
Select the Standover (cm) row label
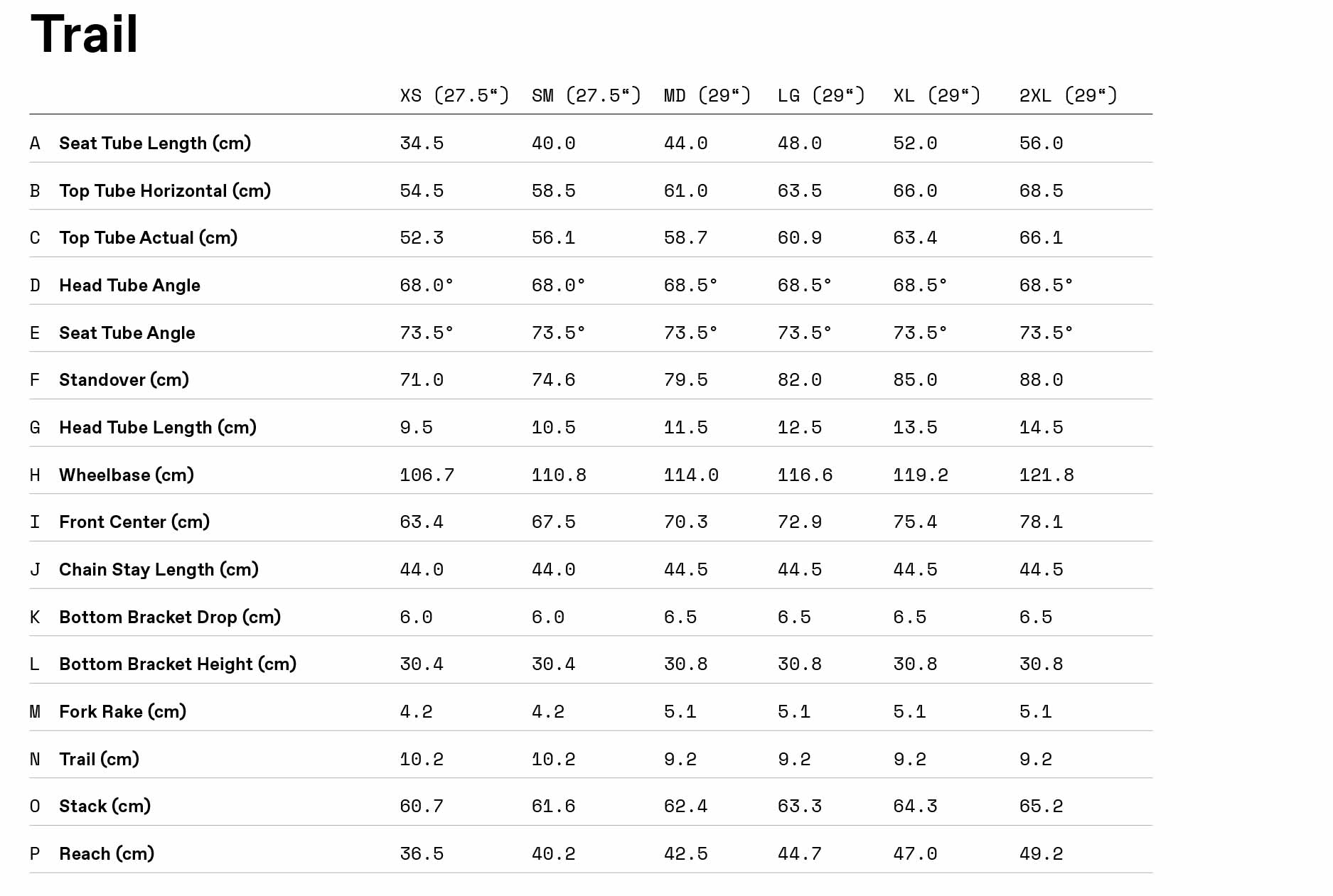pos(124,380)
